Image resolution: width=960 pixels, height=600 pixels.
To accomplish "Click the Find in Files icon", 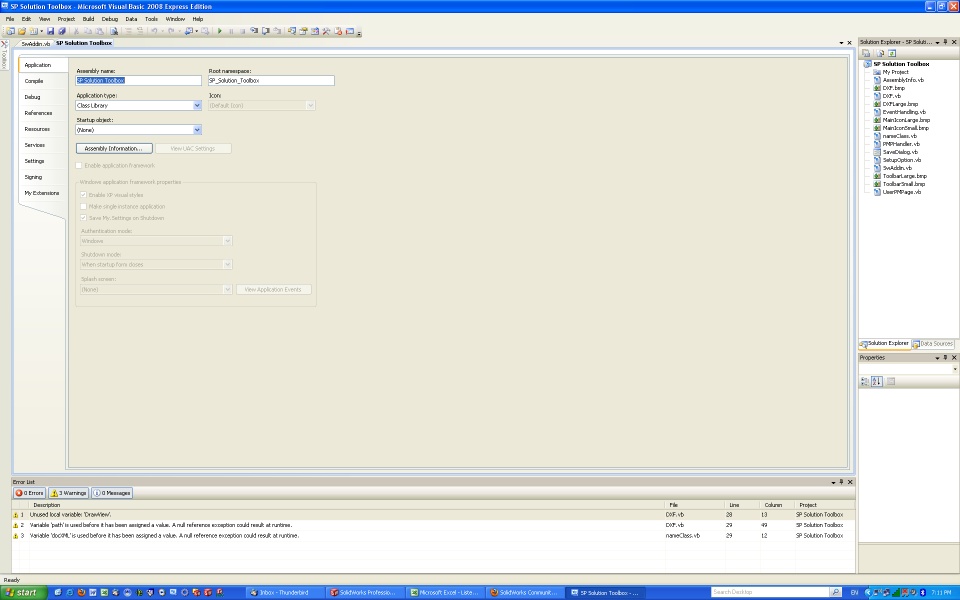I will (114, 31).
